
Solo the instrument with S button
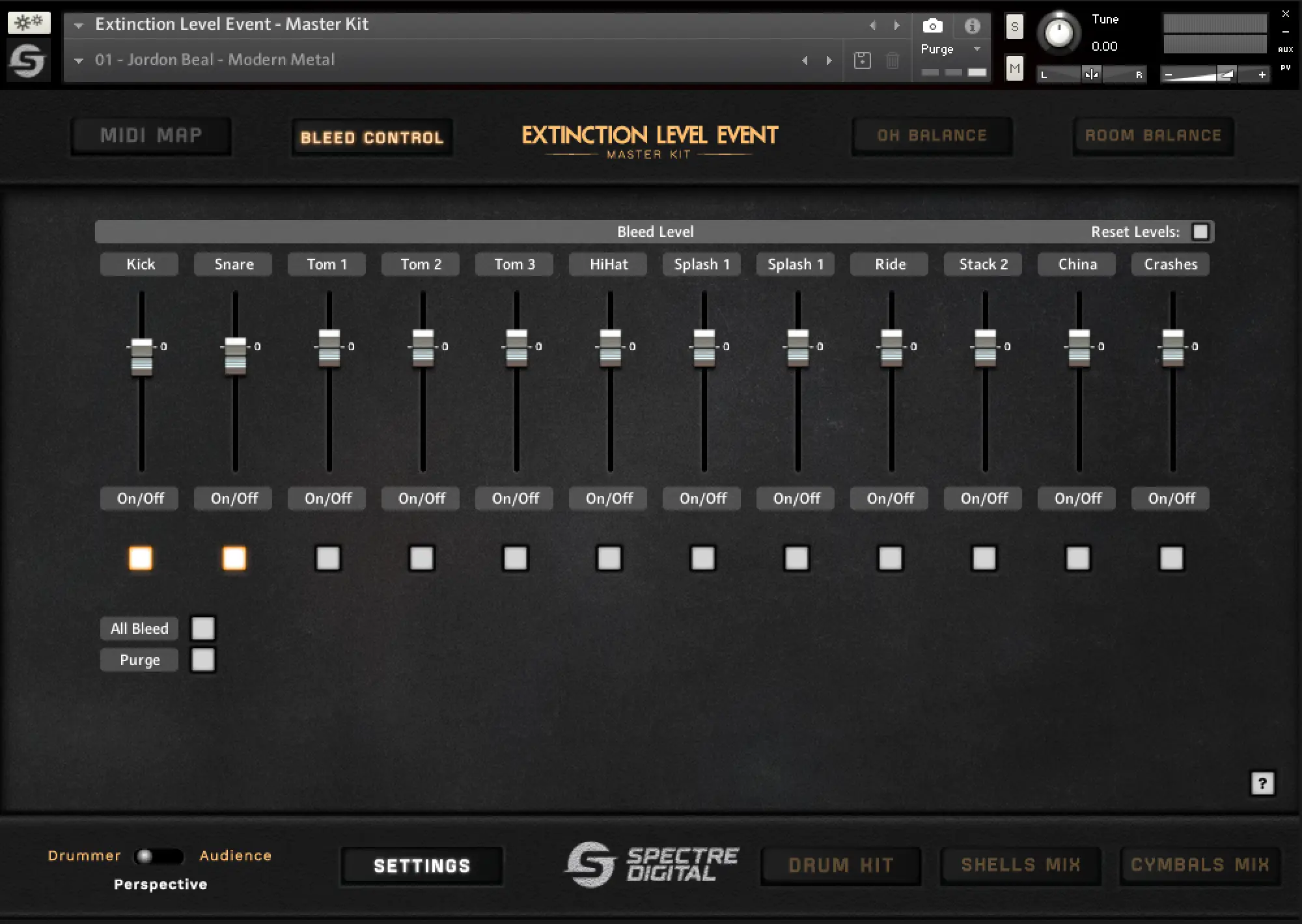(1014, 27)
